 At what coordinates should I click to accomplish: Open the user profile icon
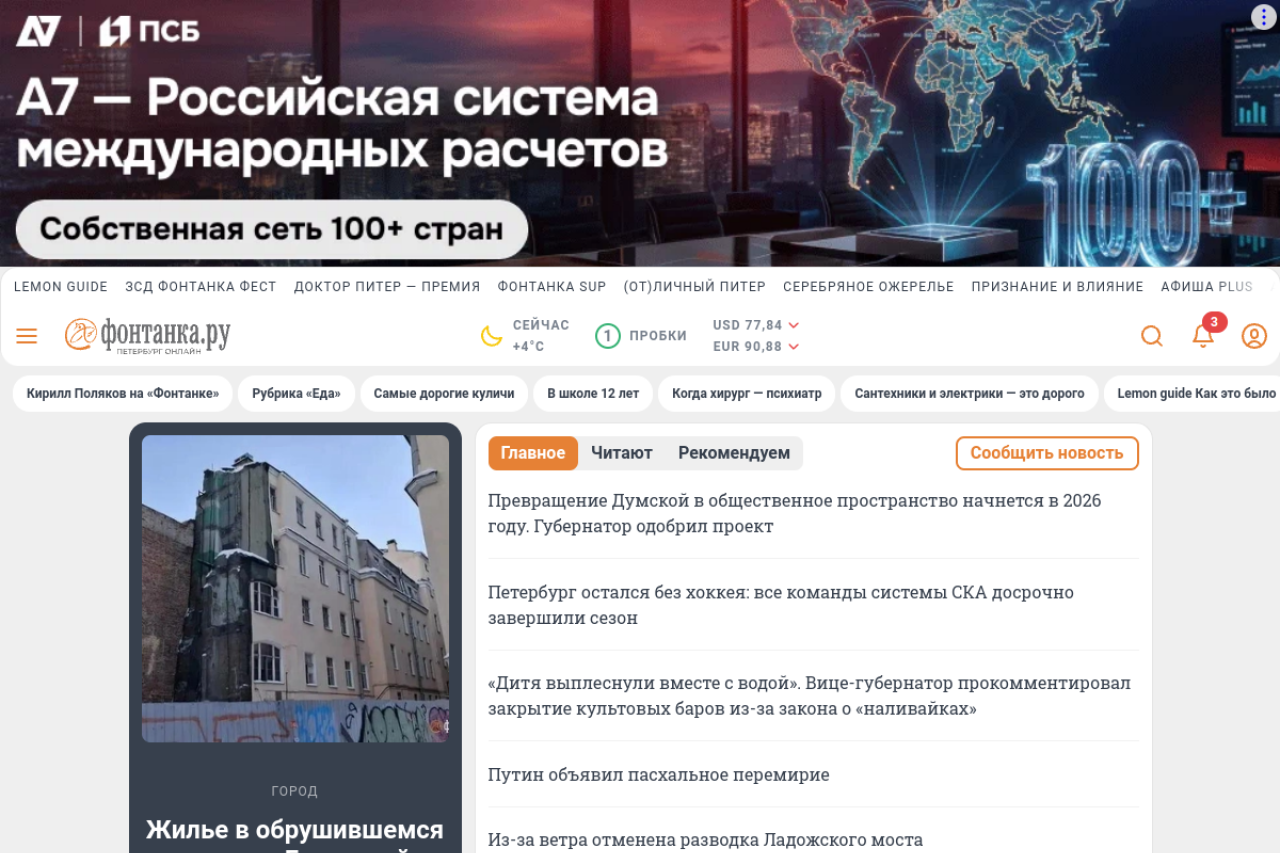1254,336
